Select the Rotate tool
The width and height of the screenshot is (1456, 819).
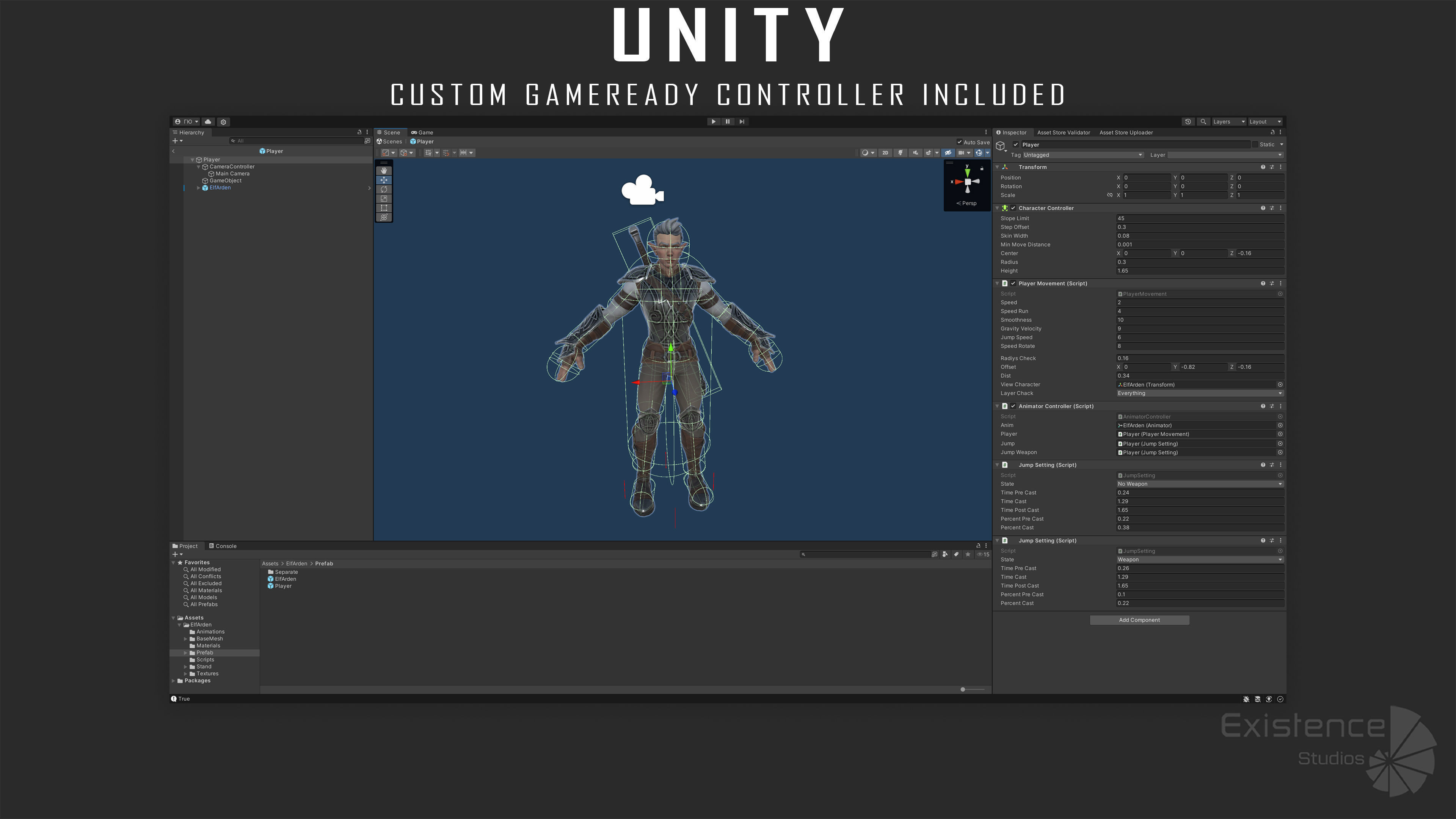coord(384,189)
